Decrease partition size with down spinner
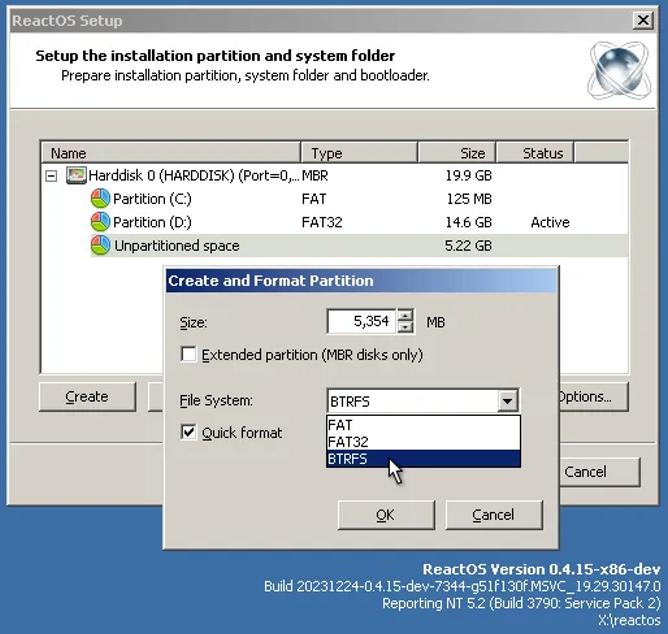Image resolution: width=668 pixels, height=634 pixels. click(406, 327)
